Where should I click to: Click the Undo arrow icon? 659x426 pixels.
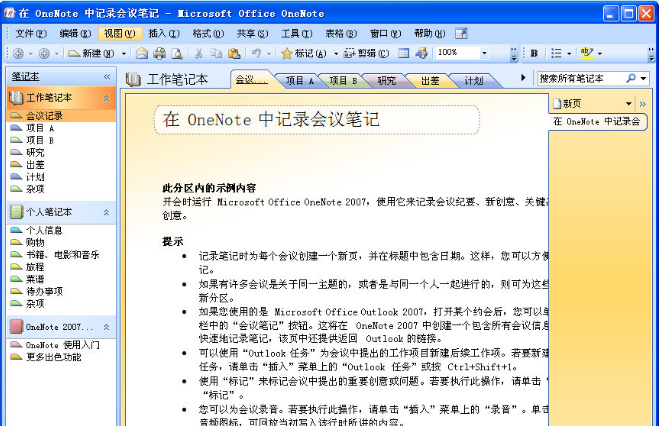coord(256,53)
